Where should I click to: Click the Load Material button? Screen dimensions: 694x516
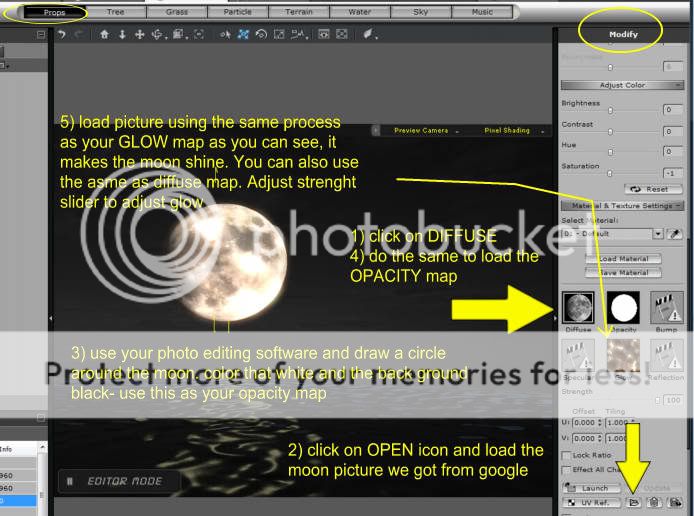coord(624,258)
